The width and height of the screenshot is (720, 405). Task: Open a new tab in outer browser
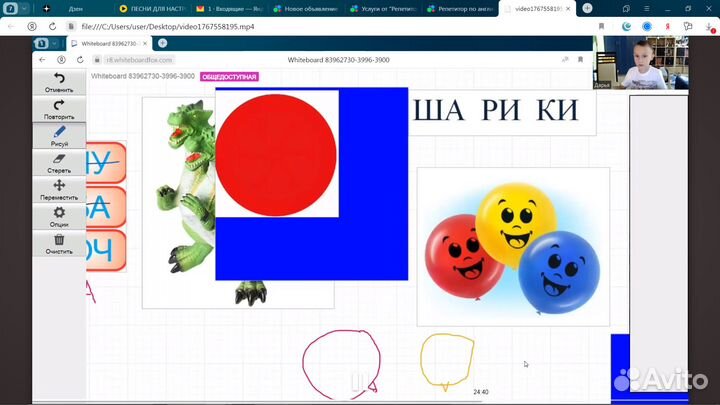tap(587, 8)
